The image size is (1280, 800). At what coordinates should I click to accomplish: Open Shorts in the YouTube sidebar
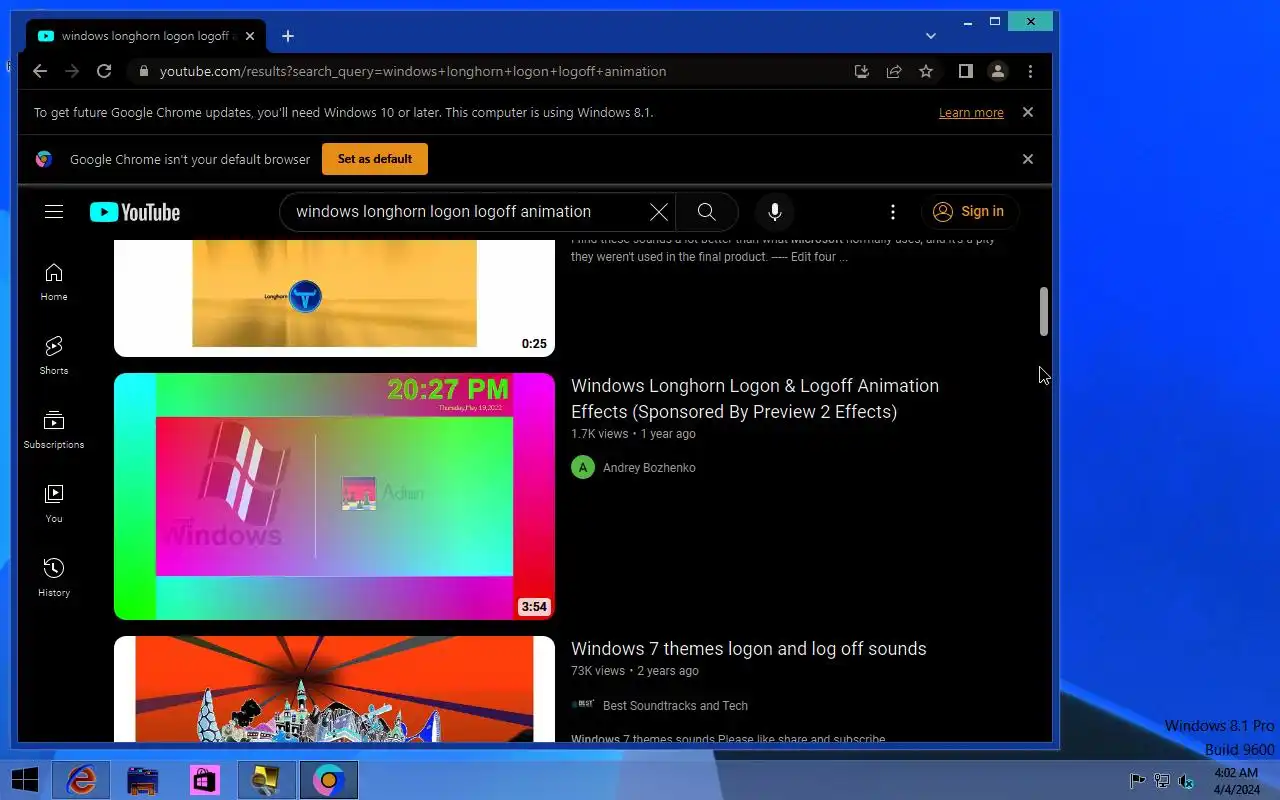click(x=54, y=355)
